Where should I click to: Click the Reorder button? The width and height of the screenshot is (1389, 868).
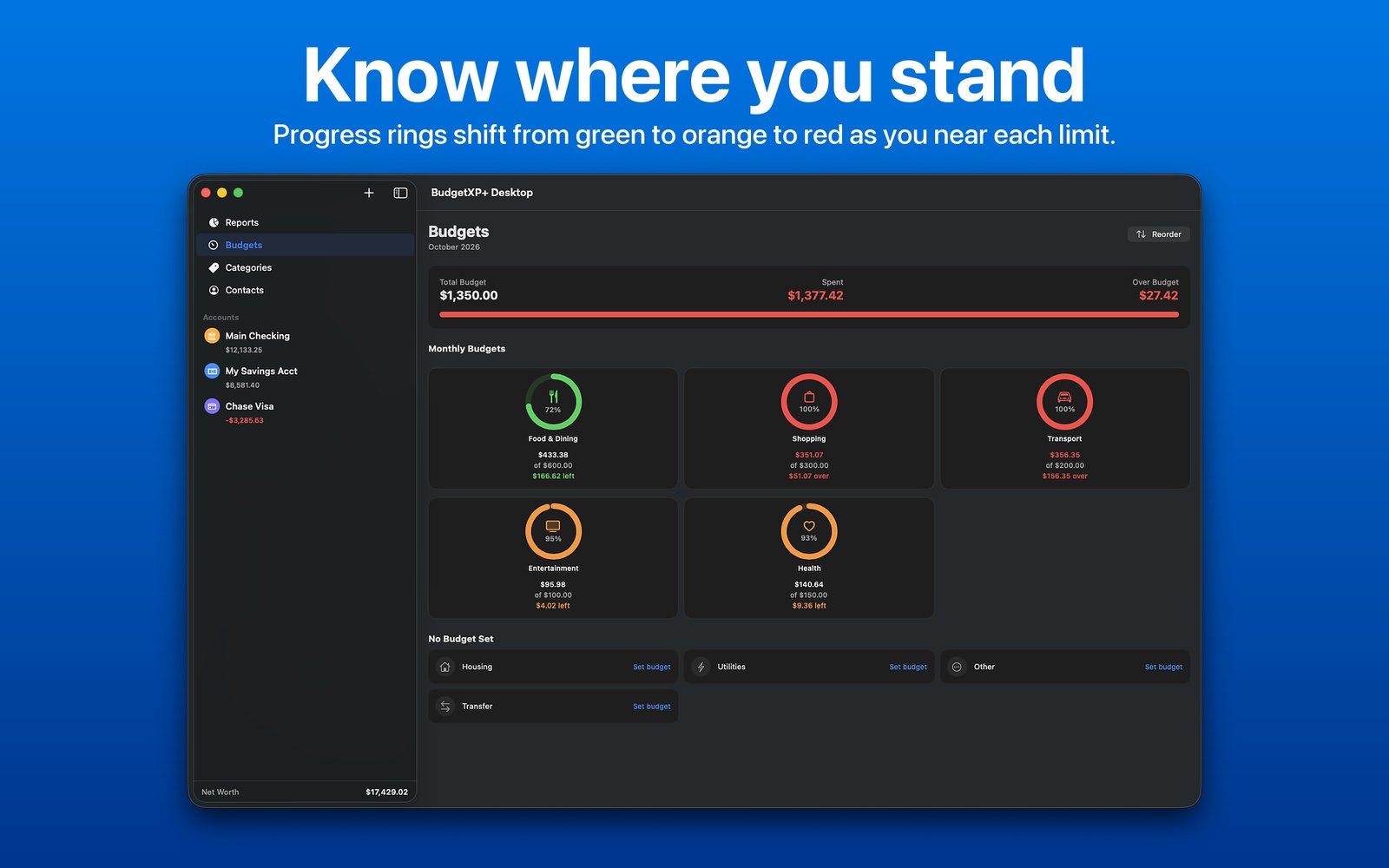click(x=1158, y=234)
